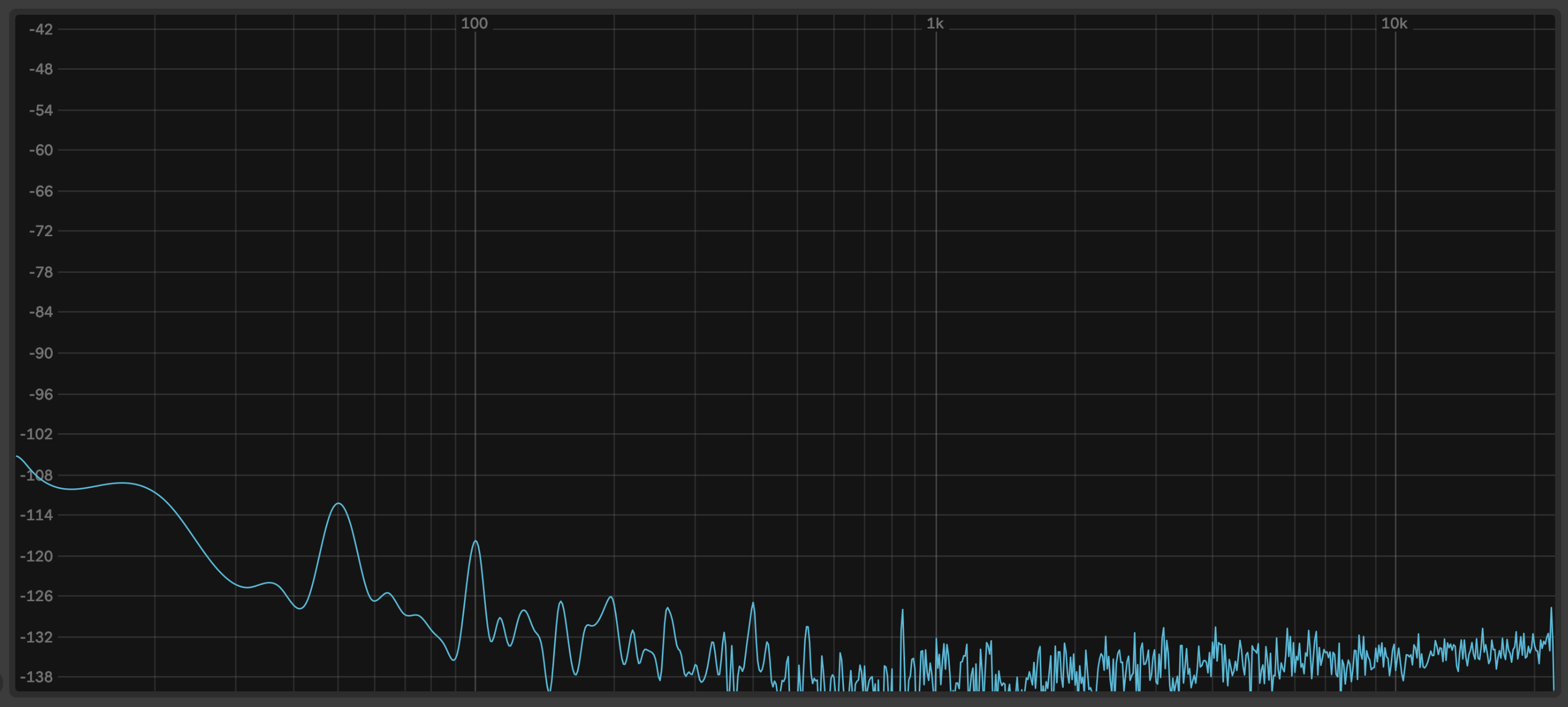This screenshot has width=1568, height=707.
Task: Click the -138 dB scale label
Action: coord(37,677)
